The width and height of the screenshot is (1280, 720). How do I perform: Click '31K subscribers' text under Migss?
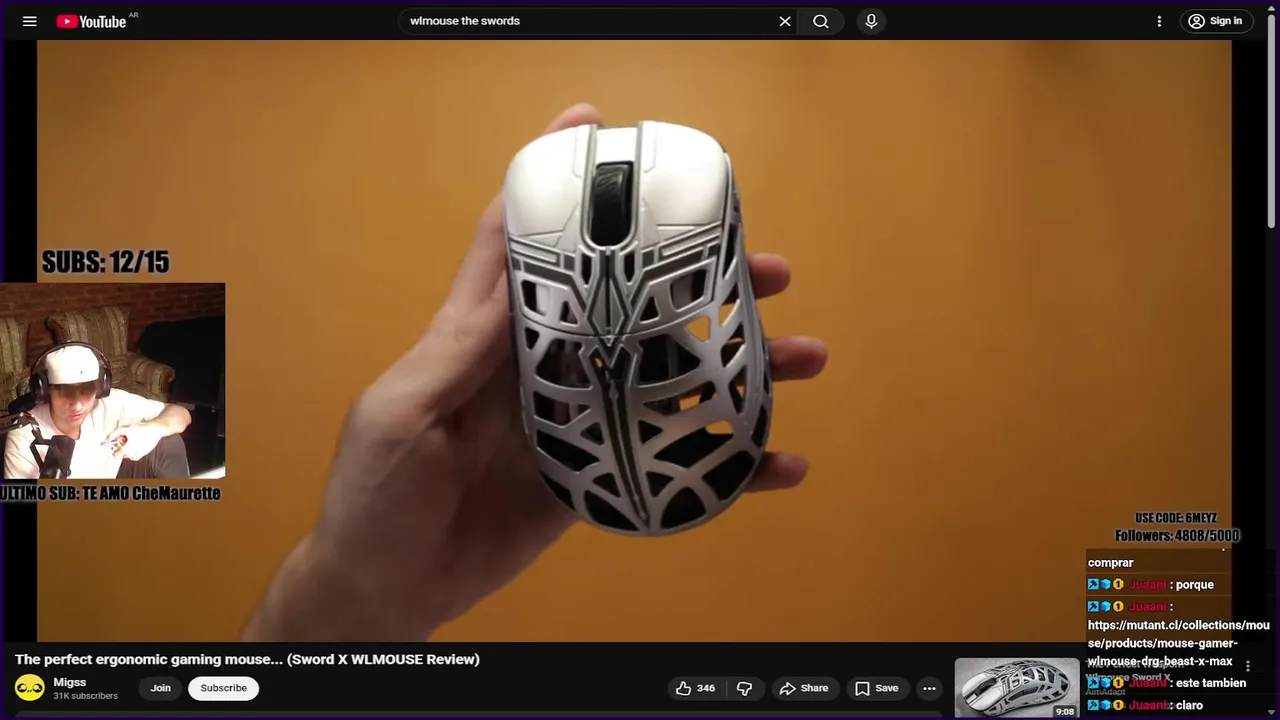click(86, 696)
